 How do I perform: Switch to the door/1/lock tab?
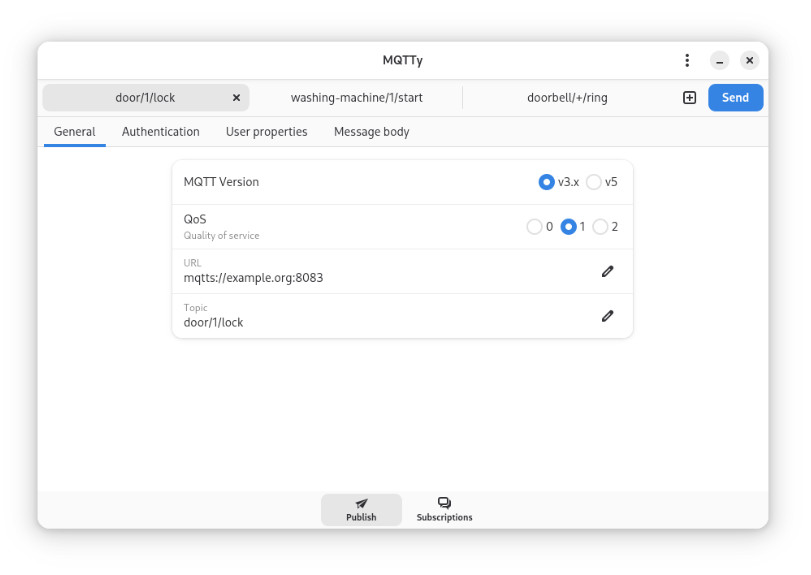(145, 98)
